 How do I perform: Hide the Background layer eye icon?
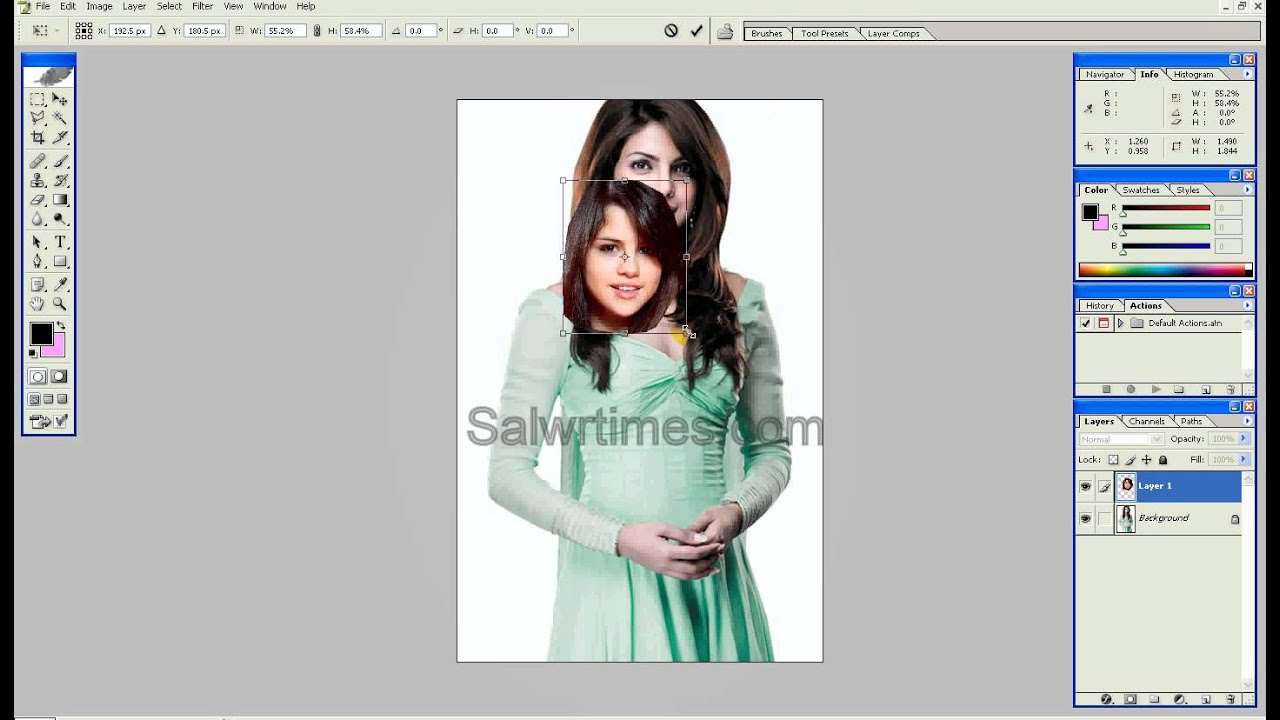(1085, 519)
